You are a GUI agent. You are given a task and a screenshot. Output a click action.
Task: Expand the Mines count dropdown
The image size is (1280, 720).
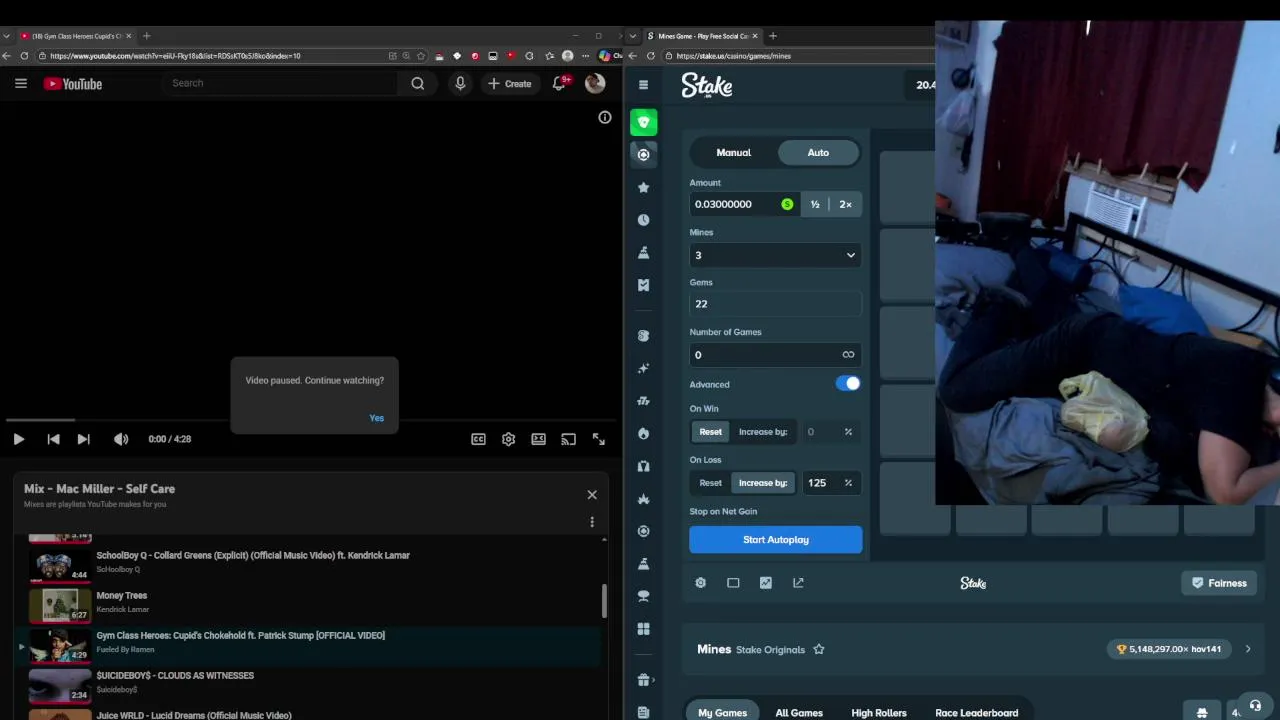775,255
